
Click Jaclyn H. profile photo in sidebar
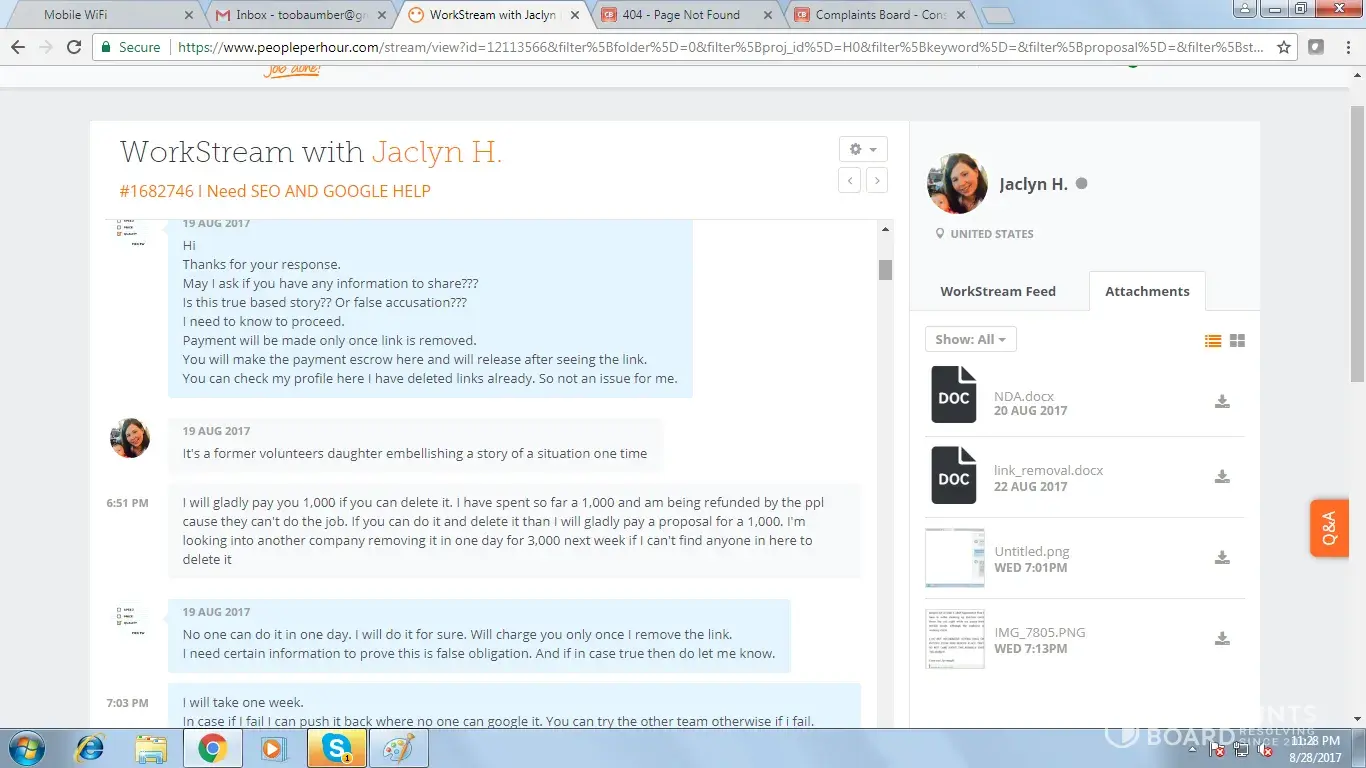pyautogui.click(x=957, y=184)
